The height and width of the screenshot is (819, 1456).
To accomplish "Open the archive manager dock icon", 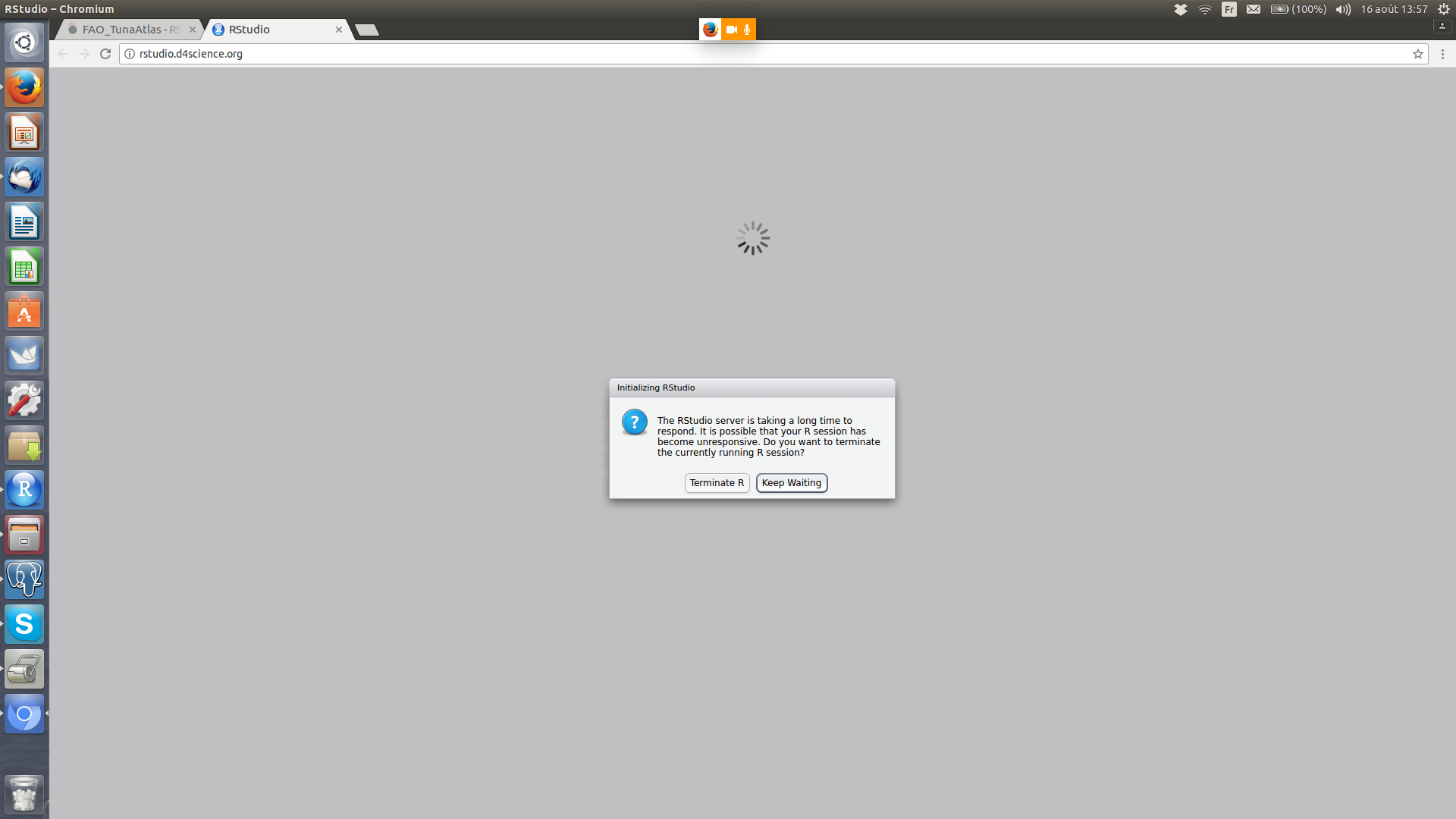I will pos(24,535).
